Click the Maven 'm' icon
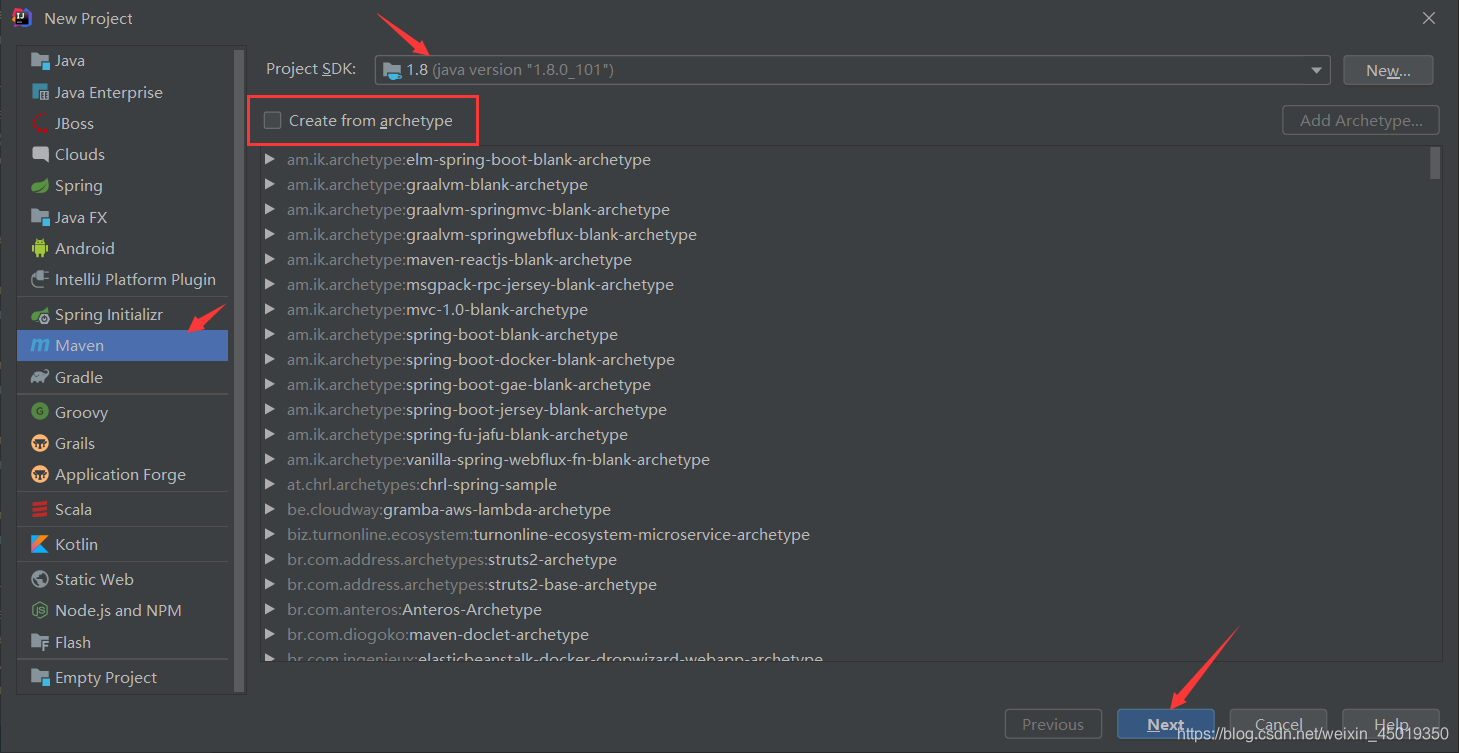Screen dimensions: 1459x753 click(40, 345)
